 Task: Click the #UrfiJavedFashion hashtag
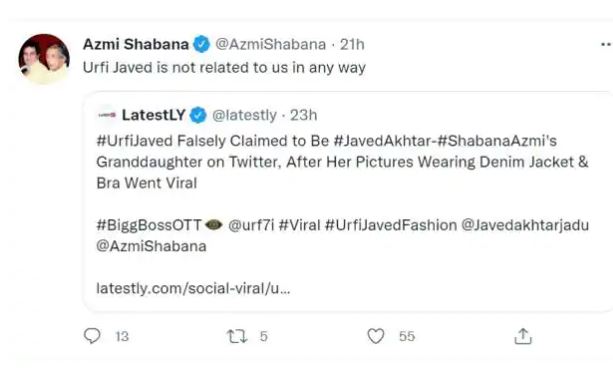391,226
